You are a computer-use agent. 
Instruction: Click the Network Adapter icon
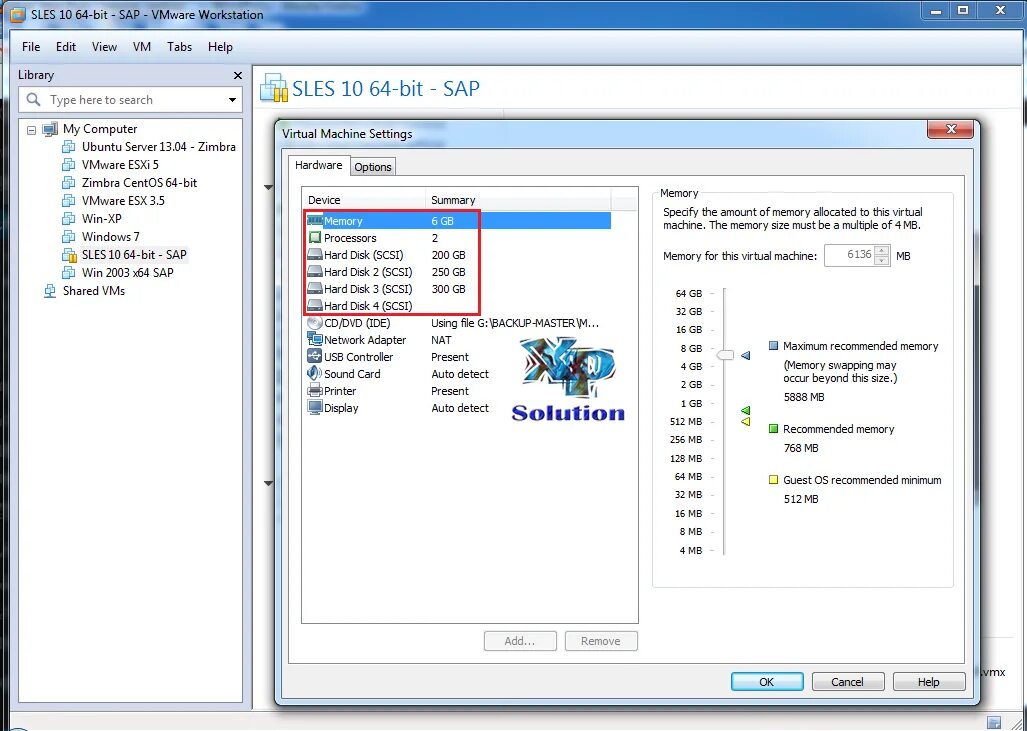coord(315,339)
